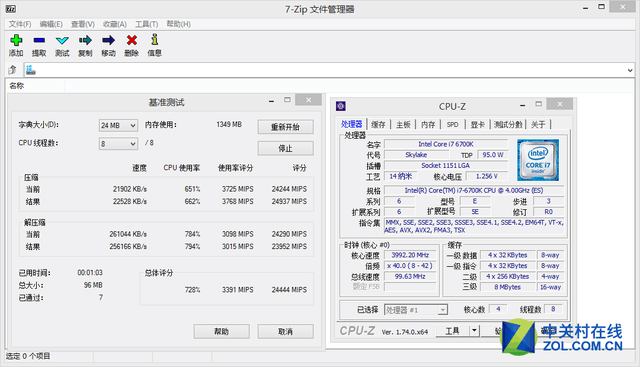Image resolution: width=640 pixels, height=367 pixels.
Task: Click the CPU-Z window title icon
Action: (341, 107)
